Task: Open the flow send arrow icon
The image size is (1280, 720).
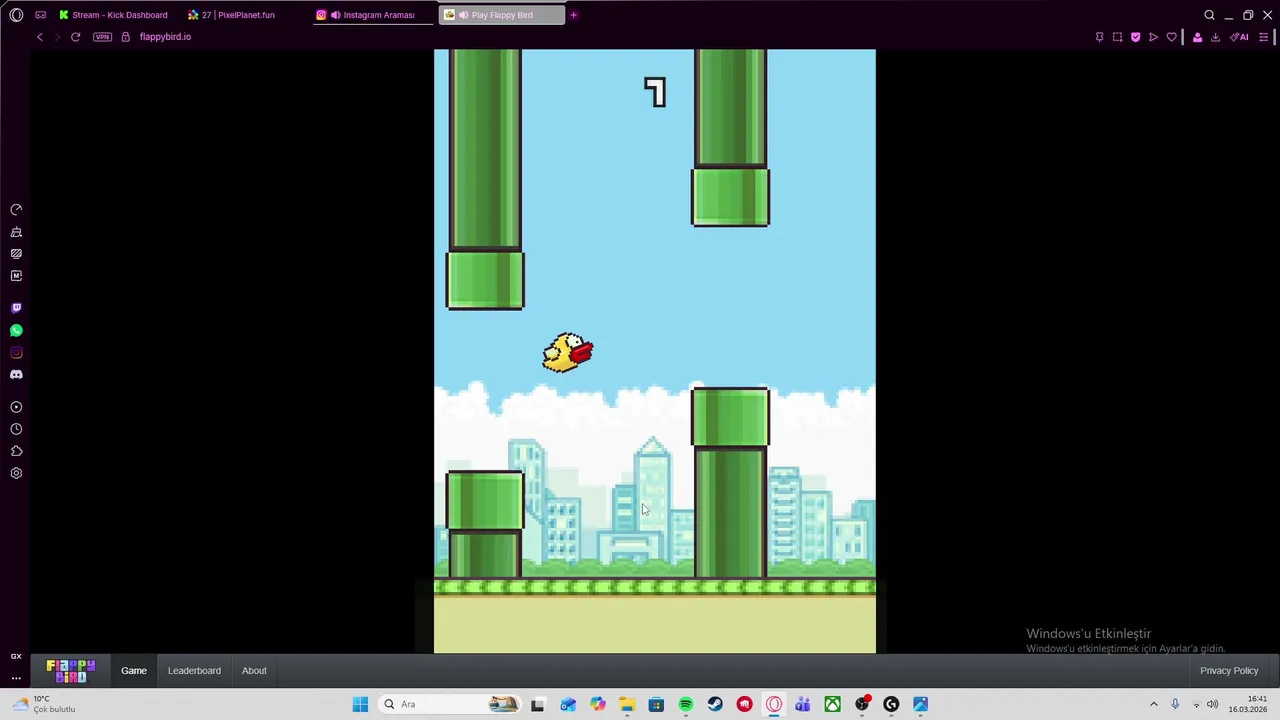Action: (x=1153, y=37)
